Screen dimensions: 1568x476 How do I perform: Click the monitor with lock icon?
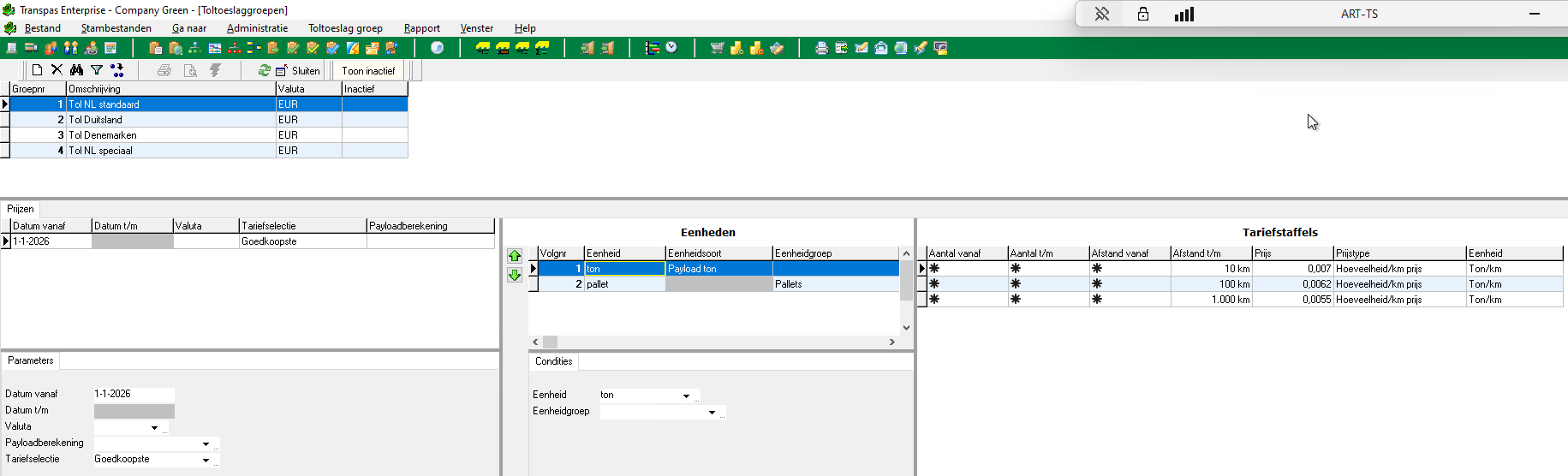(x=939, y=48)
